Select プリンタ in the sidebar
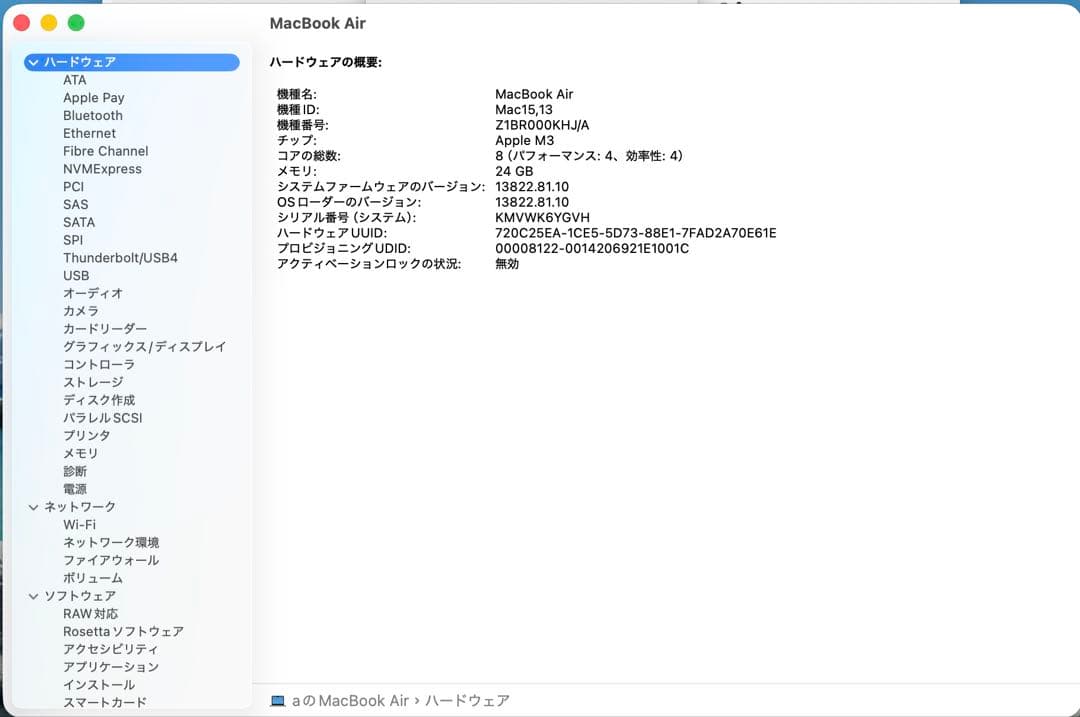 (x=87, y=435)
